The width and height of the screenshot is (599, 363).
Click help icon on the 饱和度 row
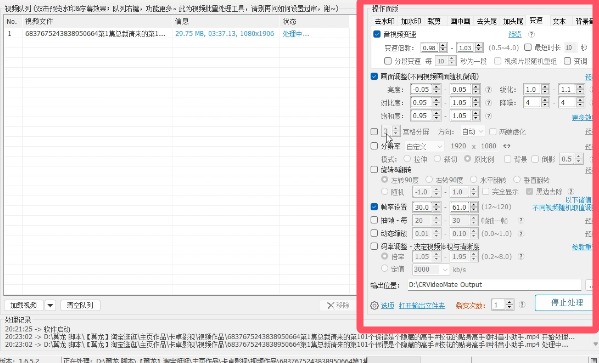pyautogui.click(x=488, y=115)
